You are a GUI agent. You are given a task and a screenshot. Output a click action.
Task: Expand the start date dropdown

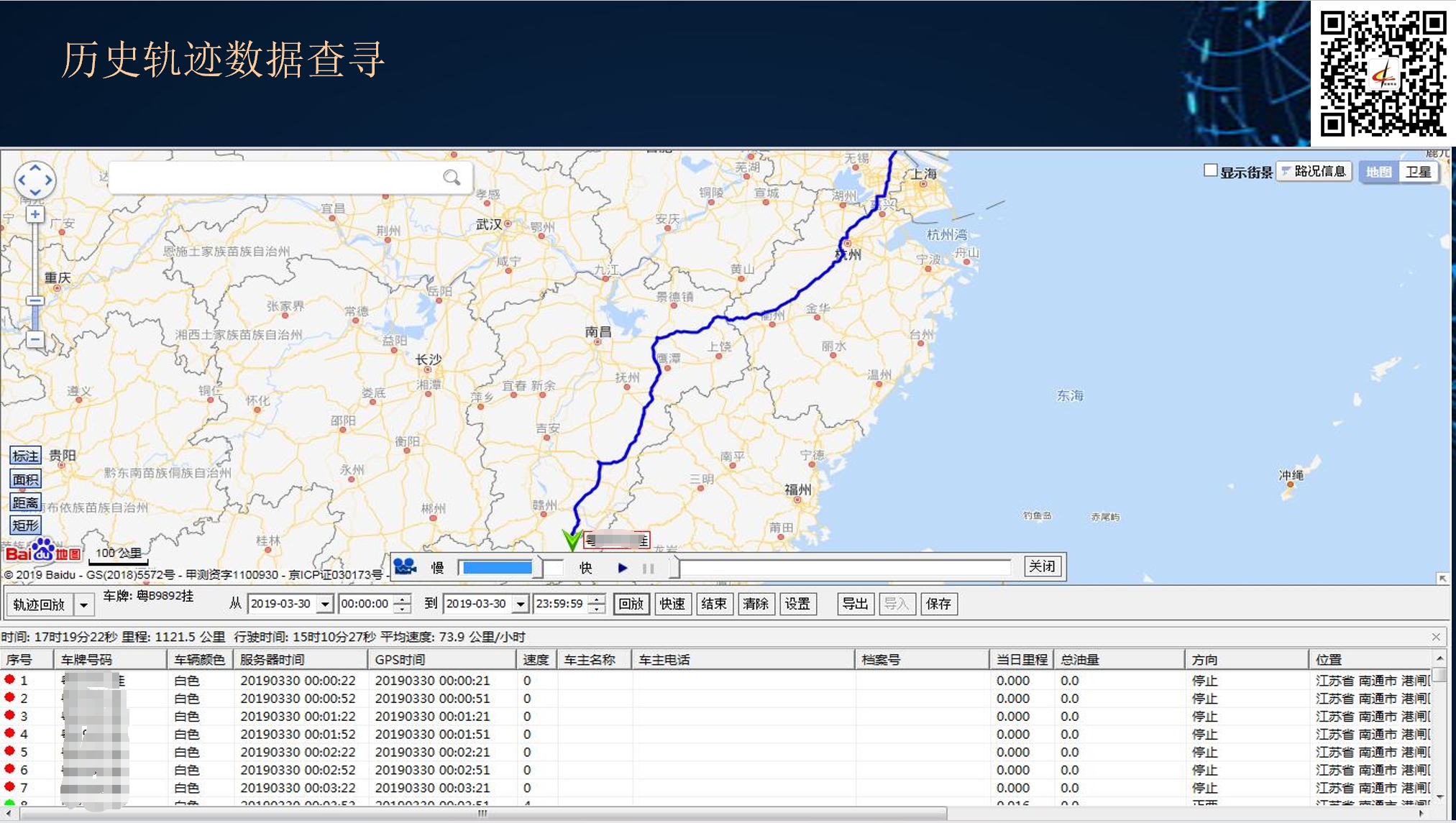point(325,604)
